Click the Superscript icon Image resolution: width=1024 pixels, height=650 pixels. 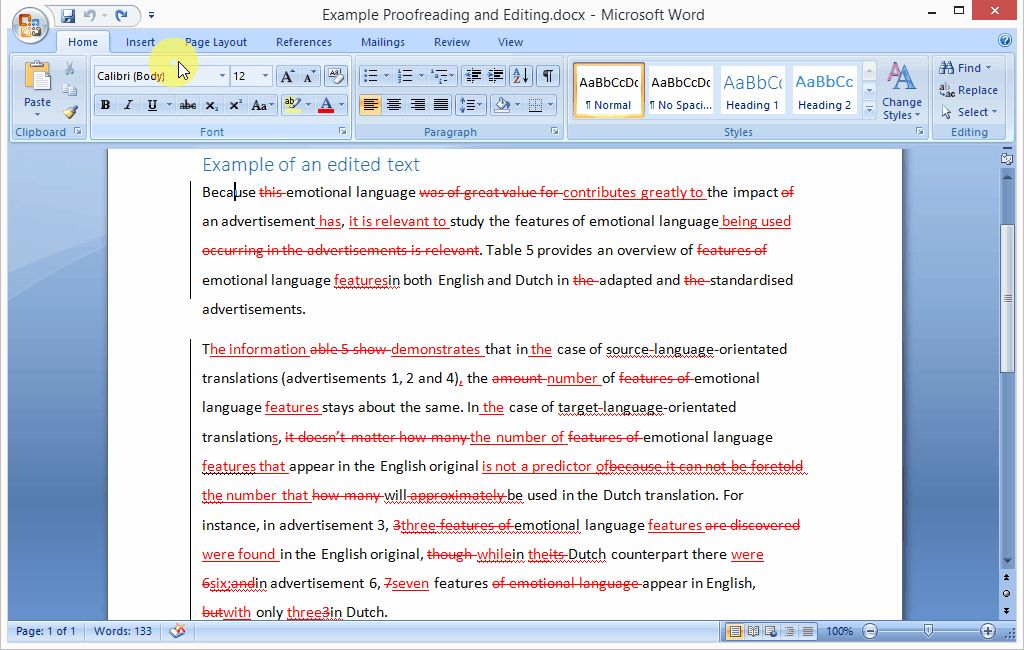coord(235,105)
